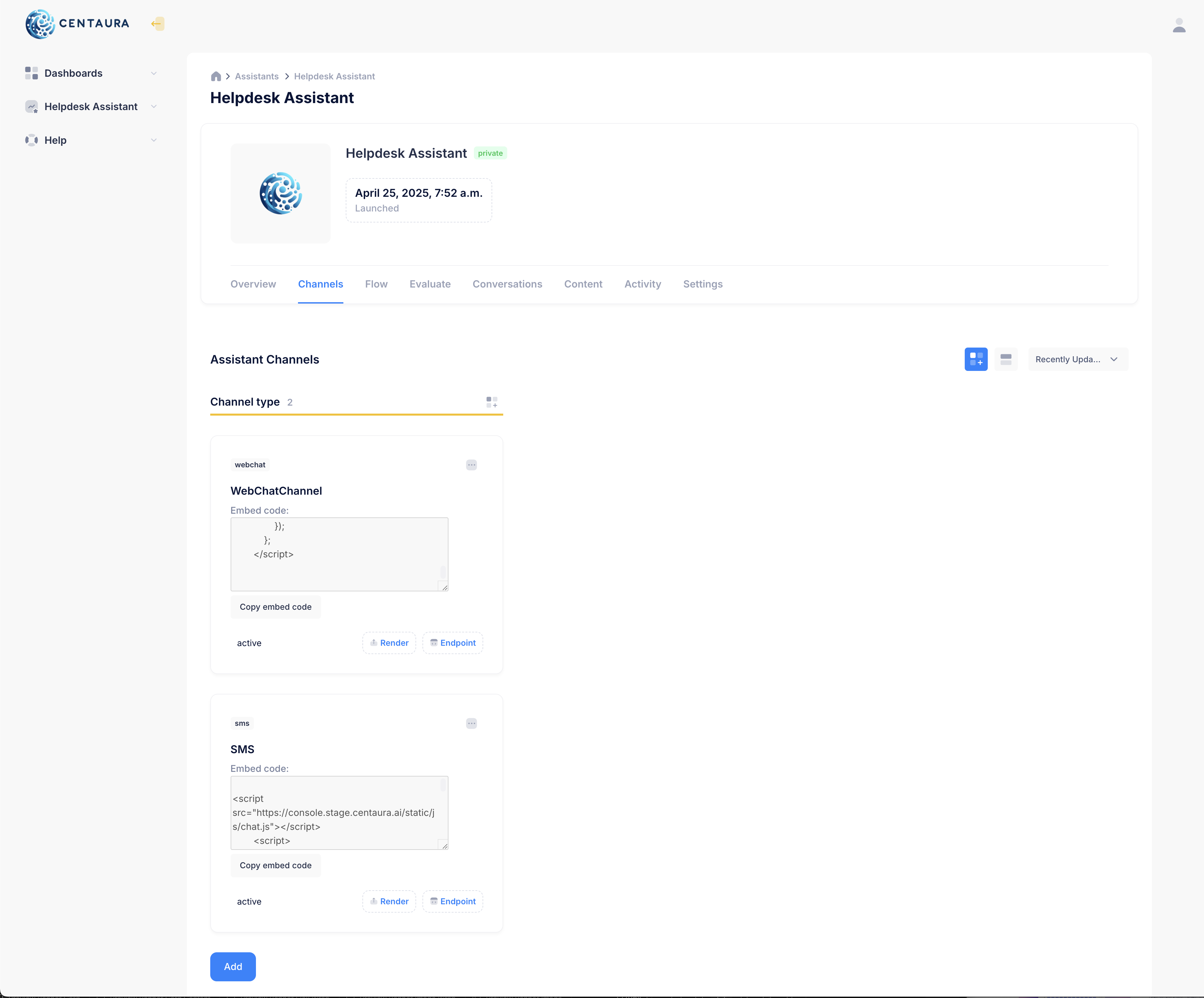This screenshot has width=1204, height=998.
Task: Open the user profile icon top right
Action: (x=1179, y=25)
